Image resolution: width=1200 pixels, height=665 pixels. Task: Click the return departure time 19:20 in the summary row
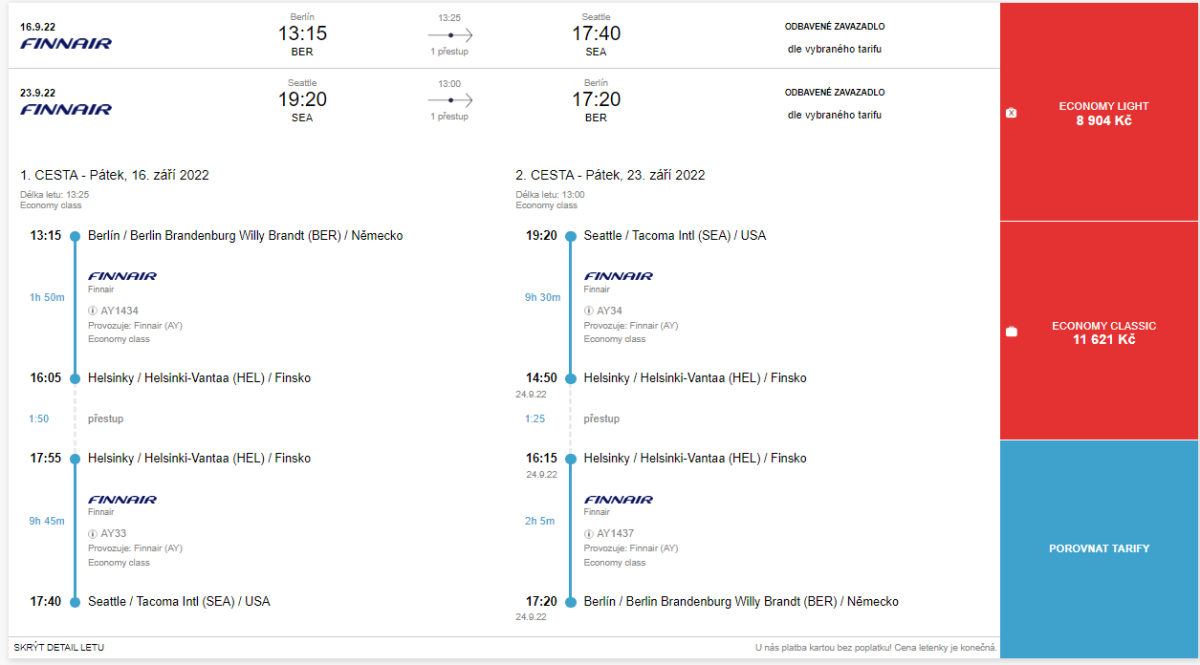[x=302, y=99]
